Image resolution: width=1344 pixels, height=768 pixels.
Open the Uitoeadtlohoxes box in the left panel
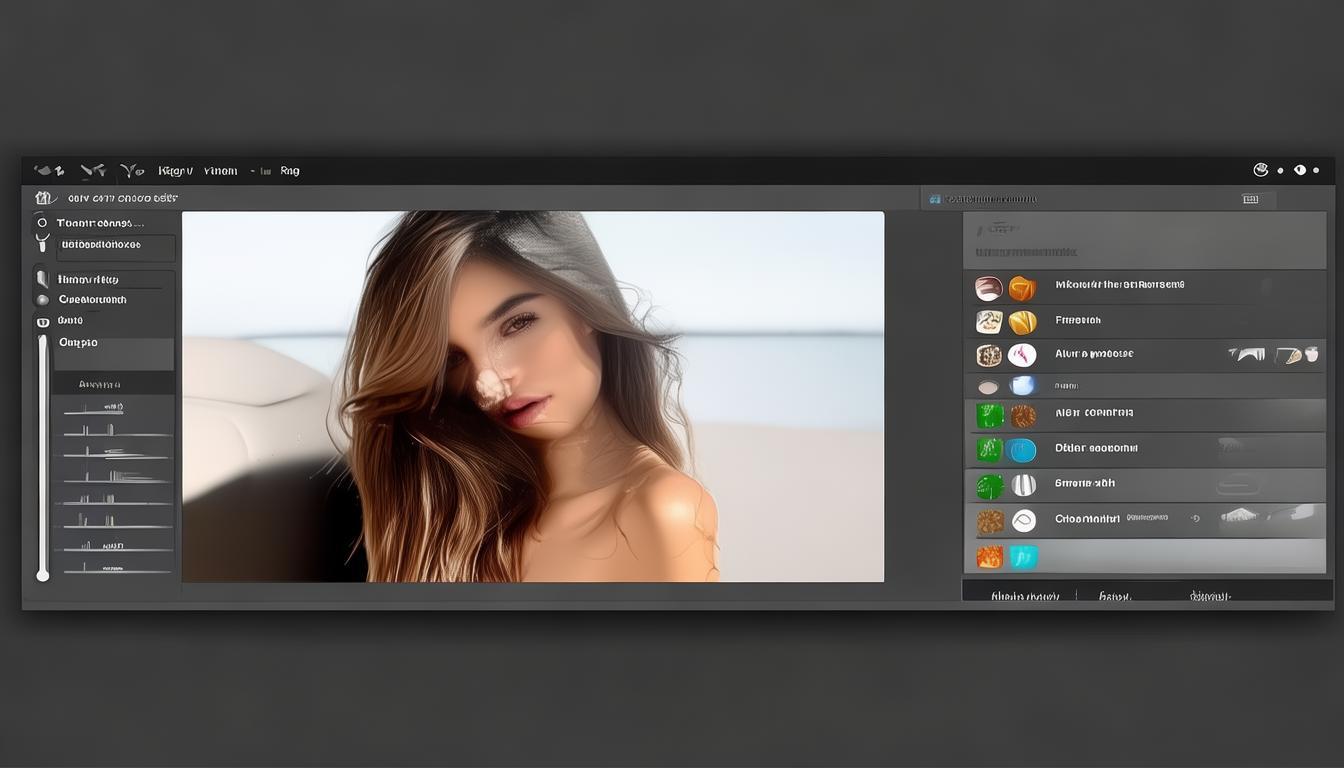(x=116, y=246)
